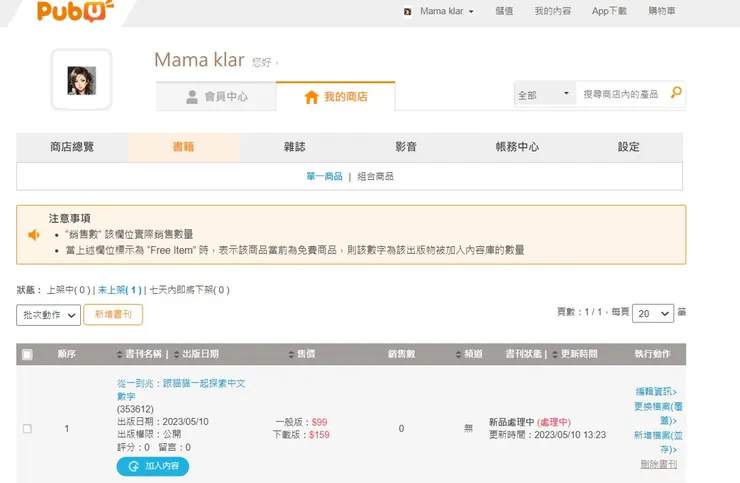Screen dimensions: 740x483
Task: Open the 設定 tab
Action: coord(628,147)
